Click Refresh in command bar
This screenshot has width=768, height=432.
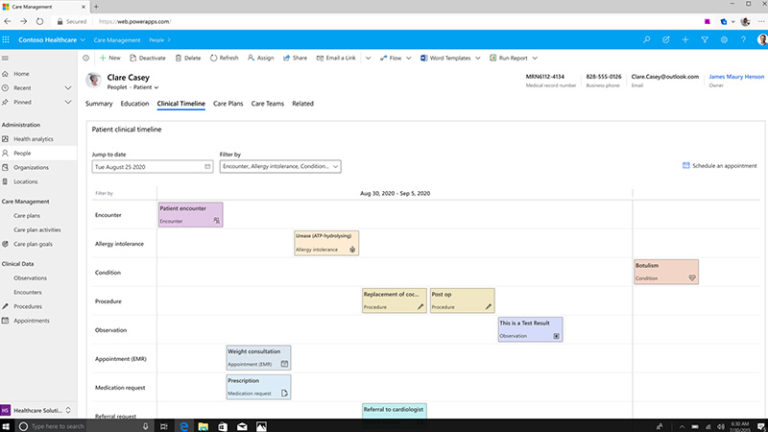point(224,58)
